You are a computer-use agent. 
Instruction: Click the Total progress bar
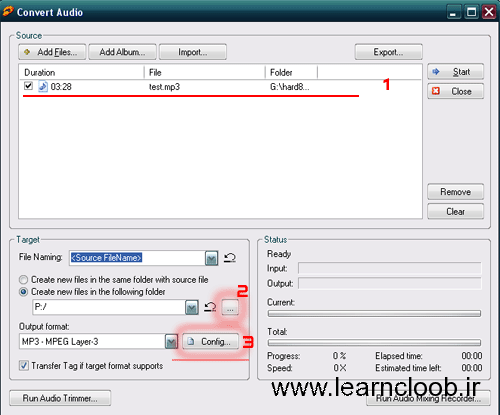click(x=374, y=342)
